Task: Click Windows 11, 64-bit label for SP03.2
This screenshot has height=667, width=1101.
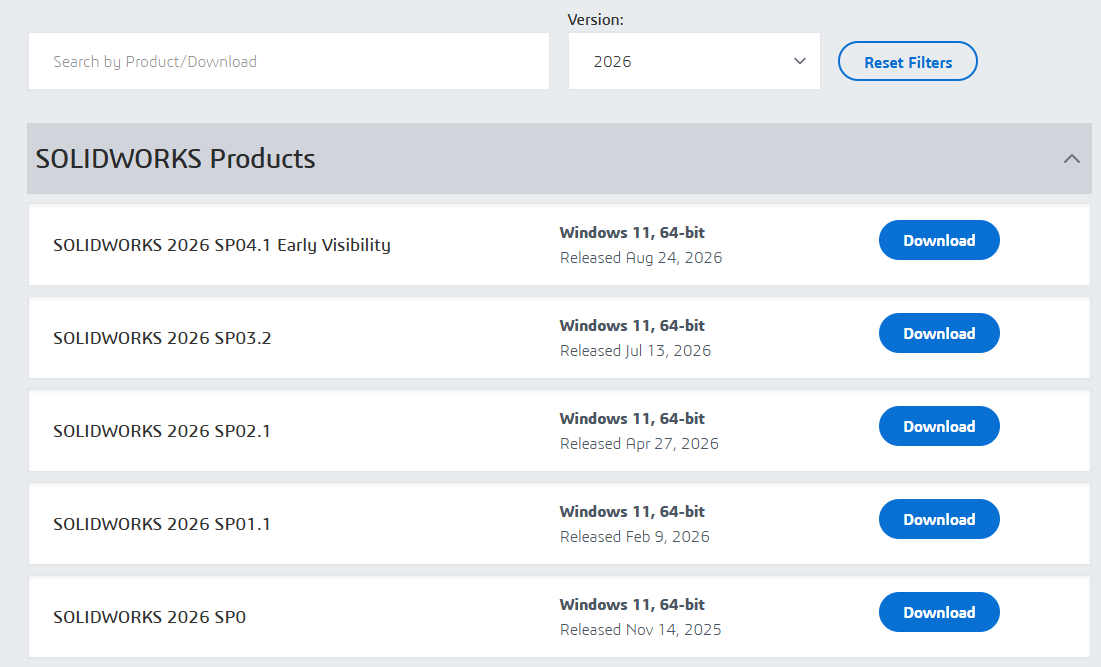Action: 632,325
